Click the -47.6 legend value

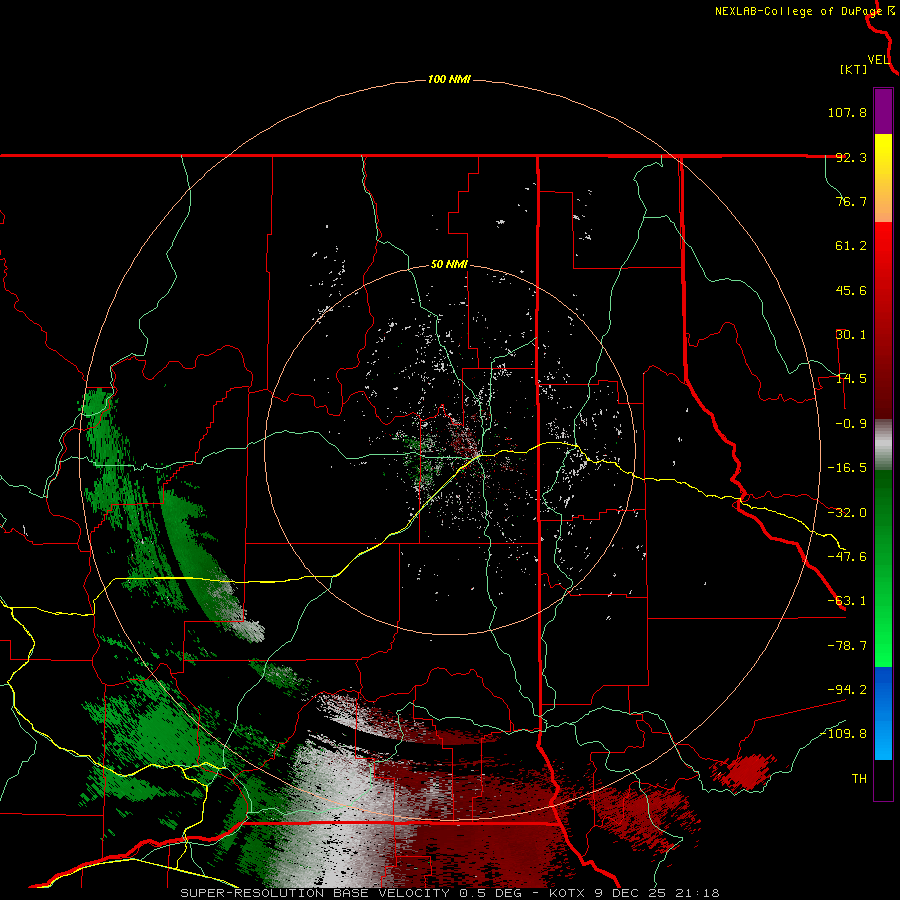pos(847,557)
